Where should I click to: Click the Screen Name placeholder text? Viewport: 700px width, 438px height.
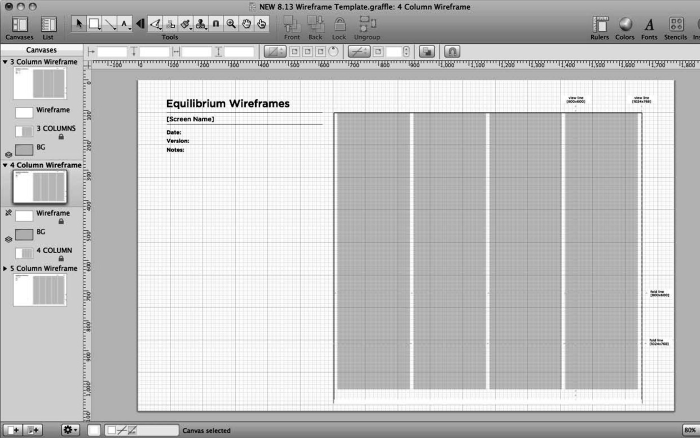[x=190, y=120]
